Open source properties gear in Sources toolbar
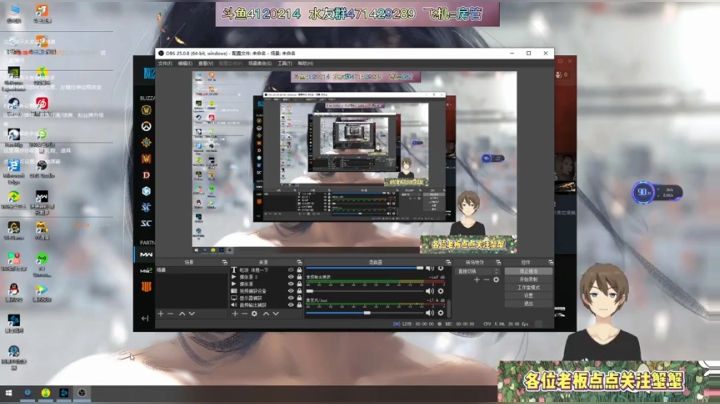Screen dimensions: 720x404 tap(254, 314)
